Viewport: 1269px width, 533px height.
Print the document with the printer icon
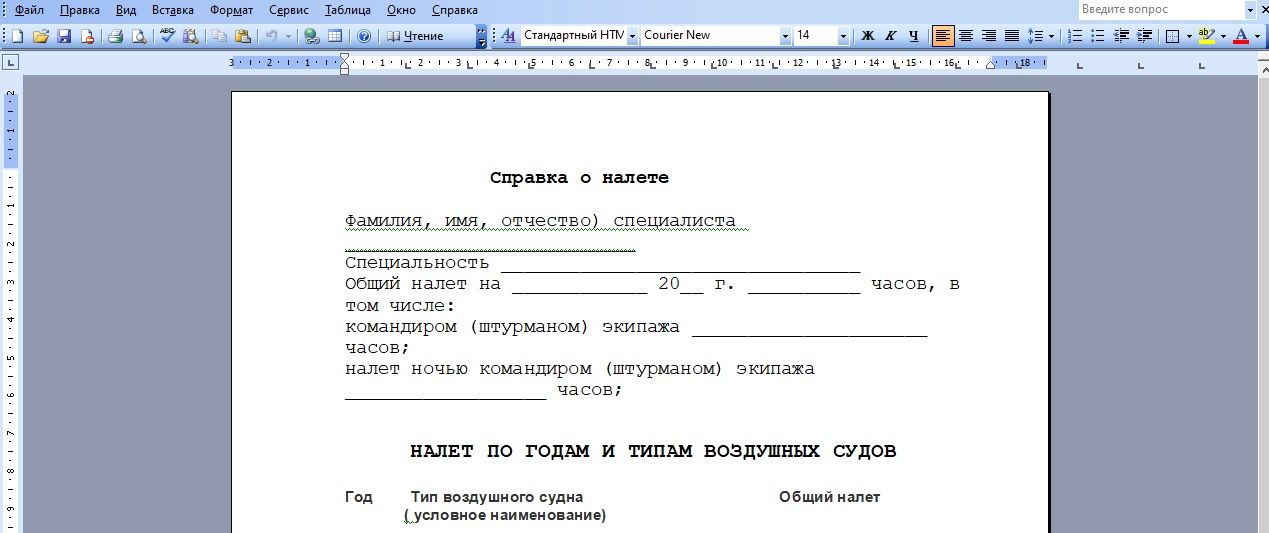pos(116,36)
